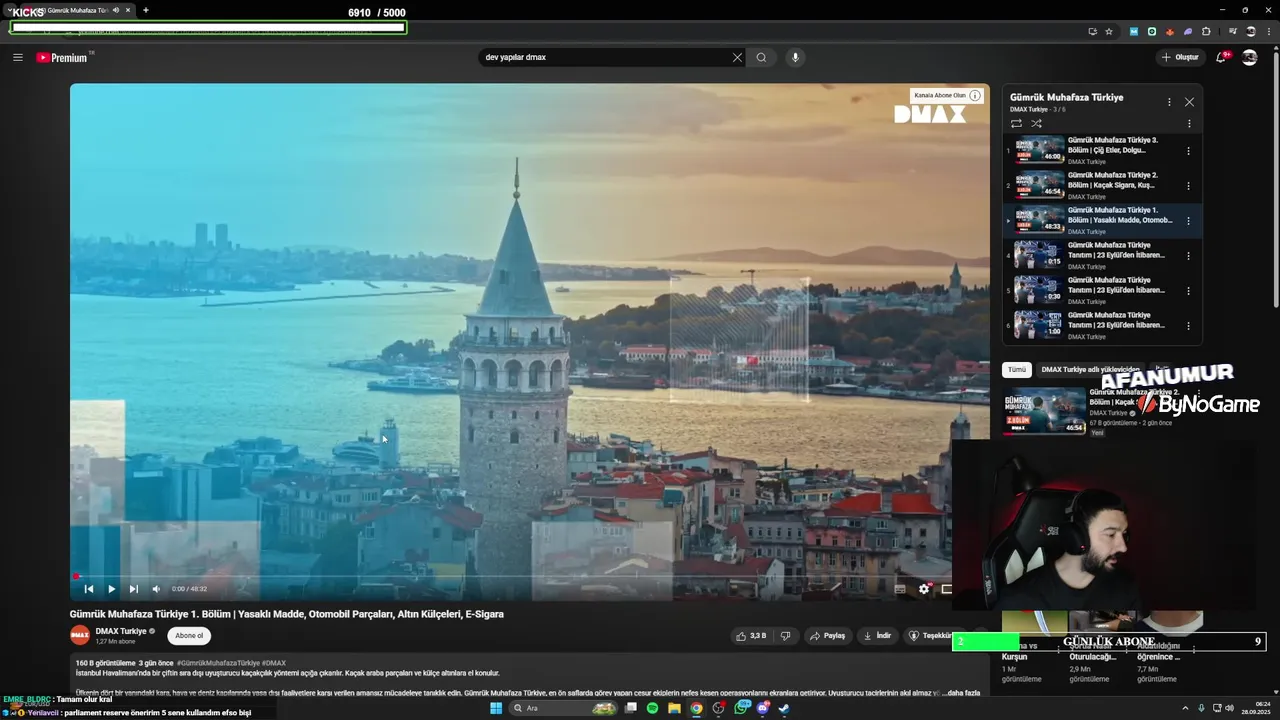
Task: Open recommended 2. Bölüm video thumbnail
Action: (1044, 410)
